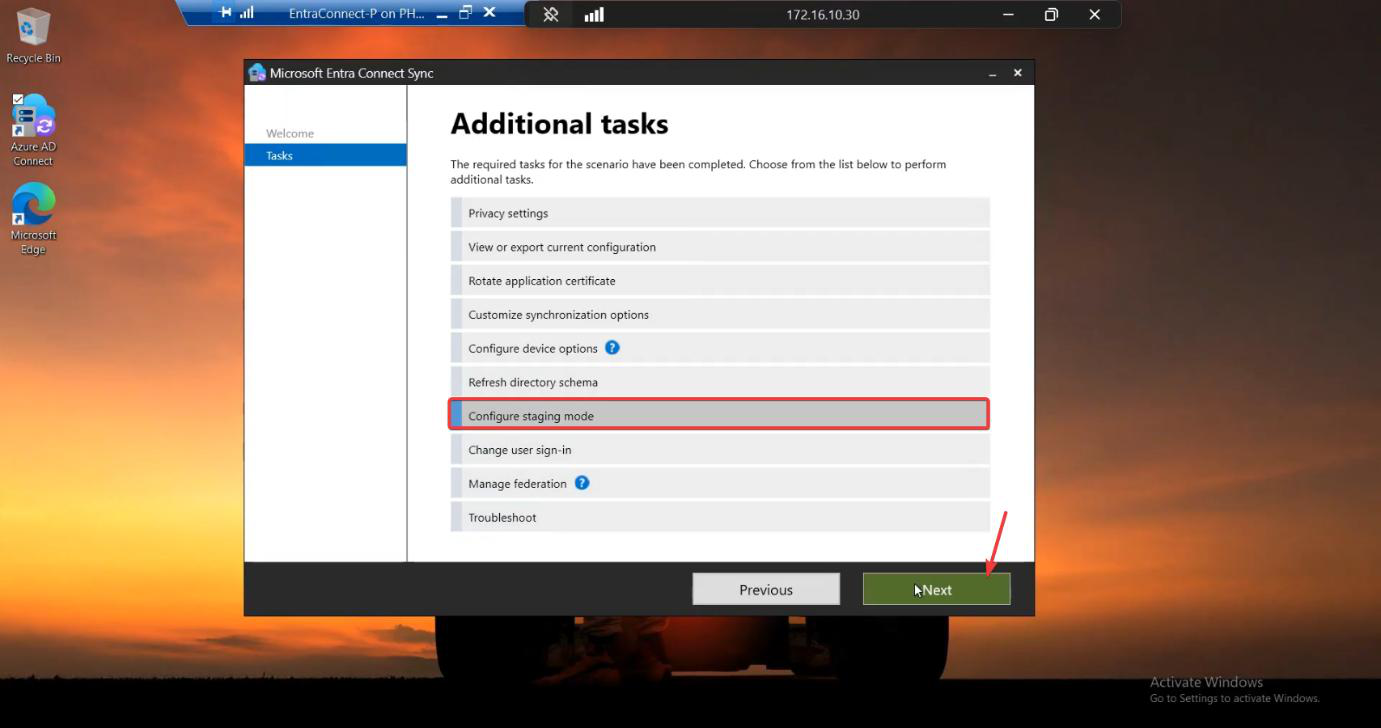This screenshot has height=728, width=1381.
Task: Click the 172.16.10.30 connection title
Action: click(x=823, y=15)
